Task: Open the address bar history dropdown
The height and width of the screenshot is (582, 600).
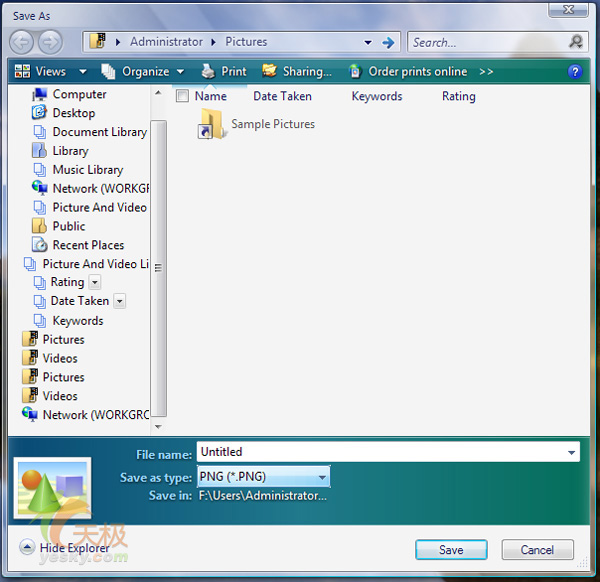Action: point(368,42)
